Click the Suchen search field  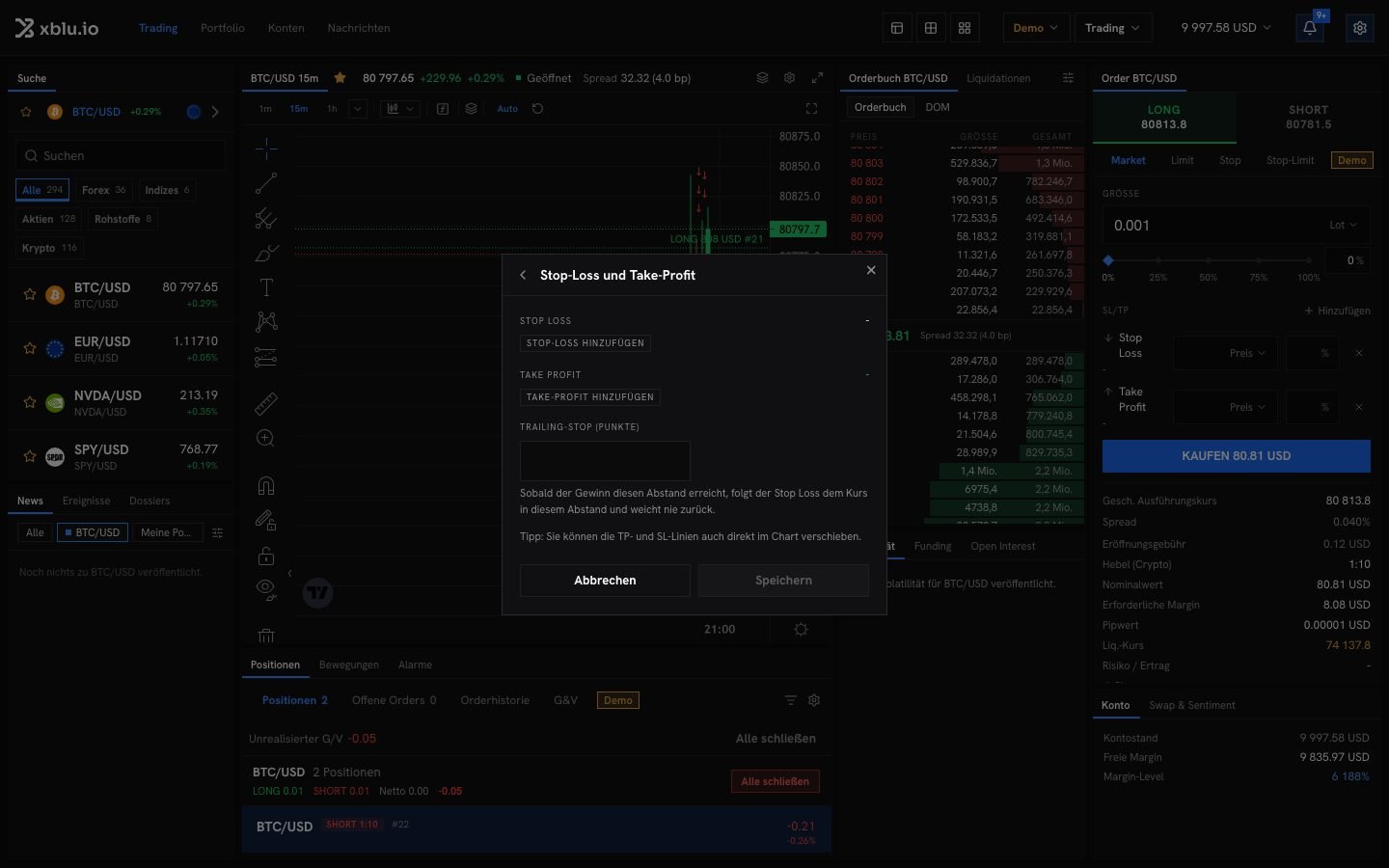[x=121, y=155]
